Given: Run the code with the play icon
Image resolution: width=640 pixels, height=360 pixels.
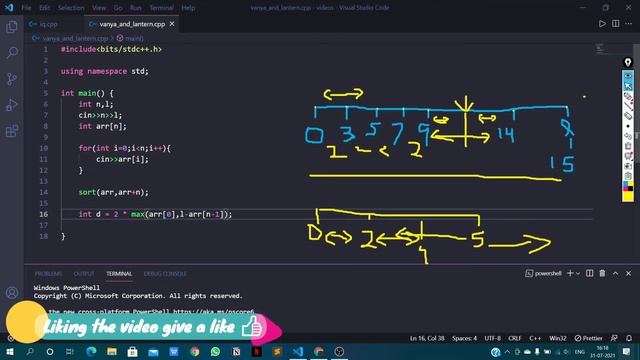Looking at the screenshot, I should pos(602,24).
